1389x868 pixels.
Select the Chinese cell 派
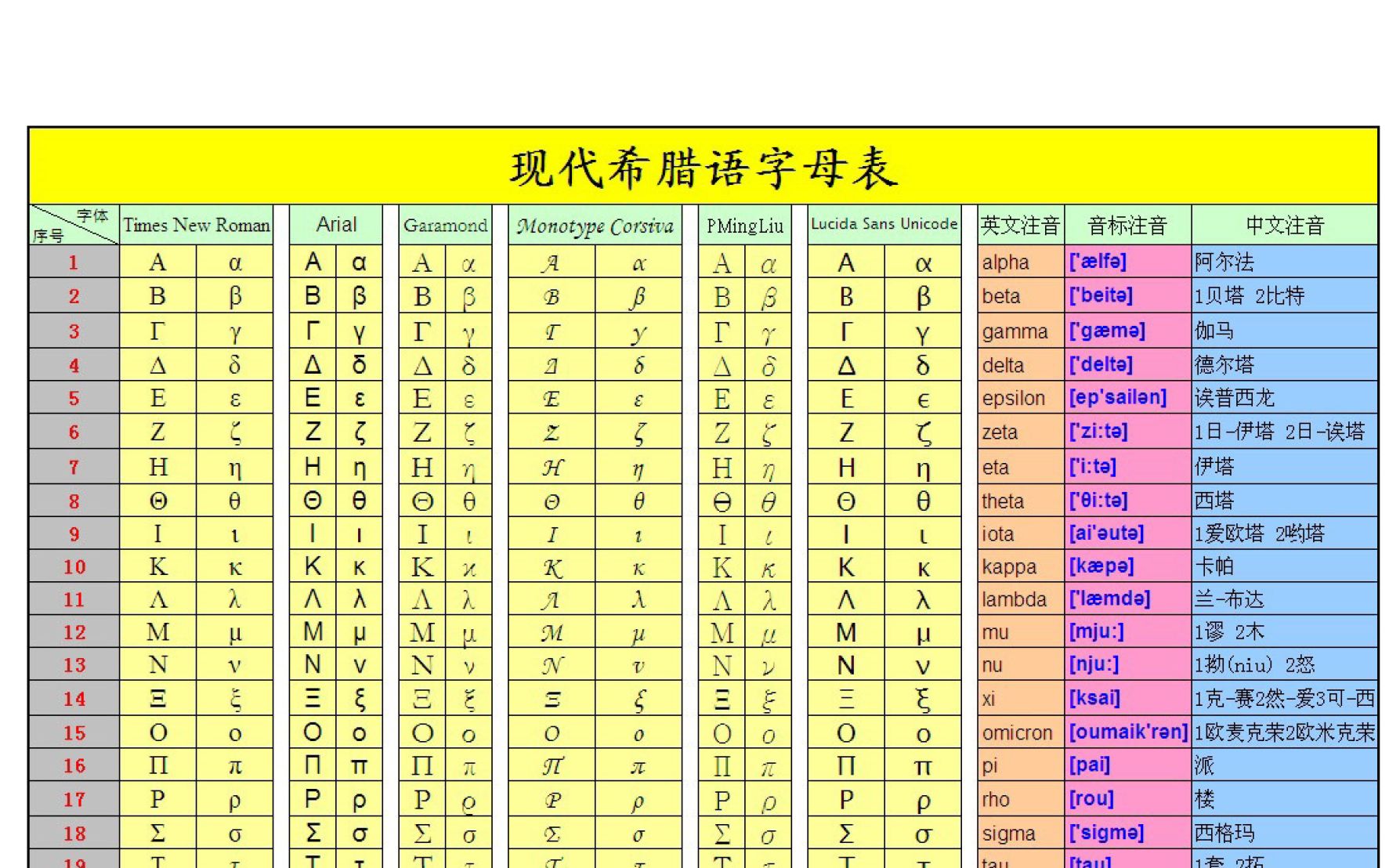point(1285,765)
